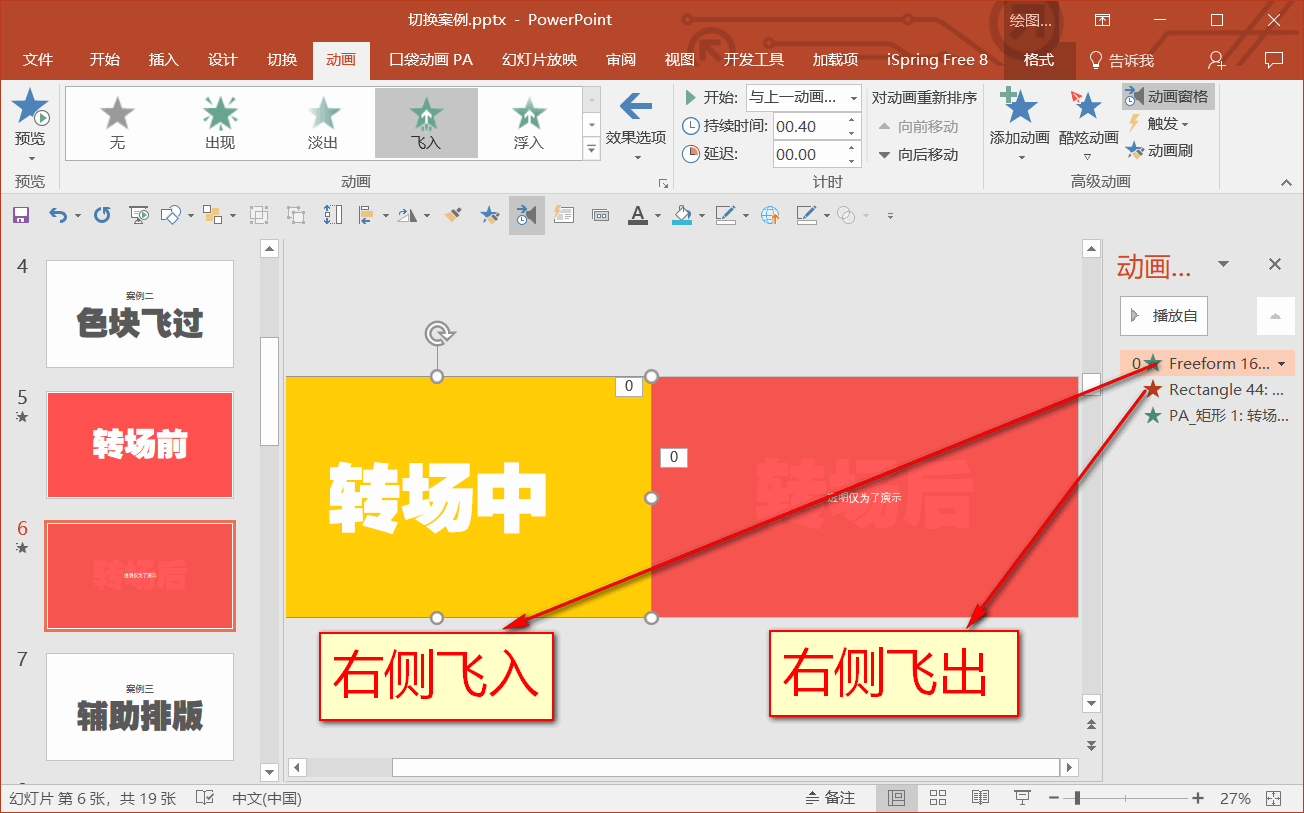Toggle the 动画窗格 animation pane button
This screenshot has height=813, width=1304.
point(1168,97)
